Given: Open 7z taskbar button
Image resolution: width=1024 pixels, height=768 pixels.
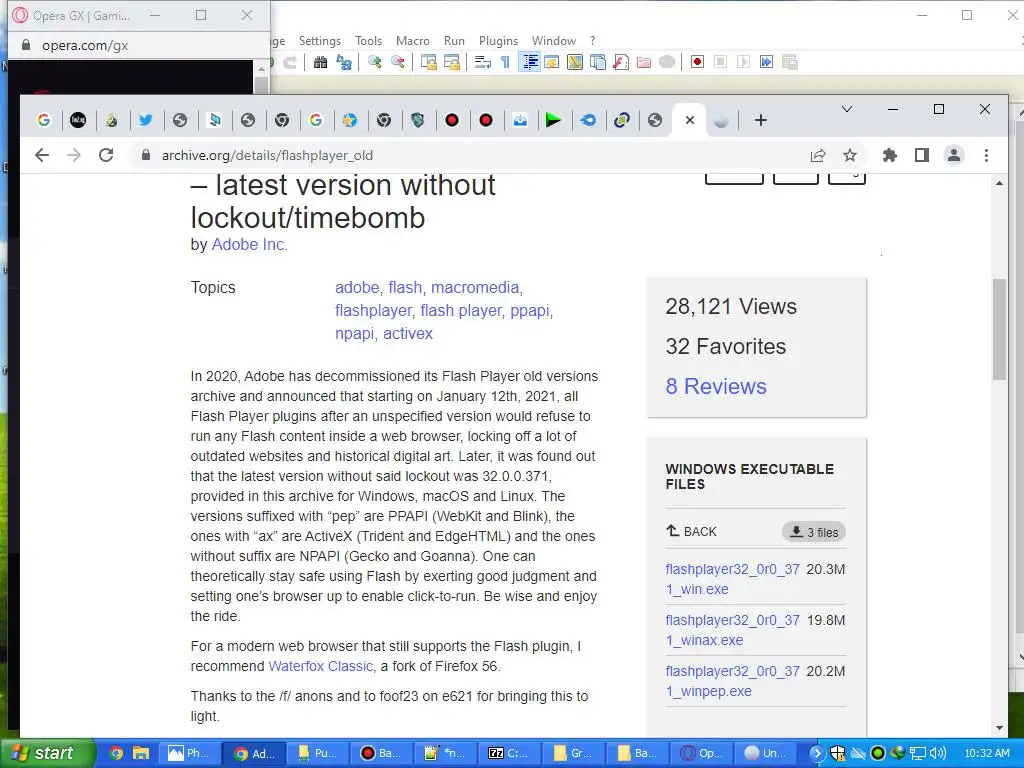Looking at the screenshot, I should pyautogui.click(x=509, y=753).
